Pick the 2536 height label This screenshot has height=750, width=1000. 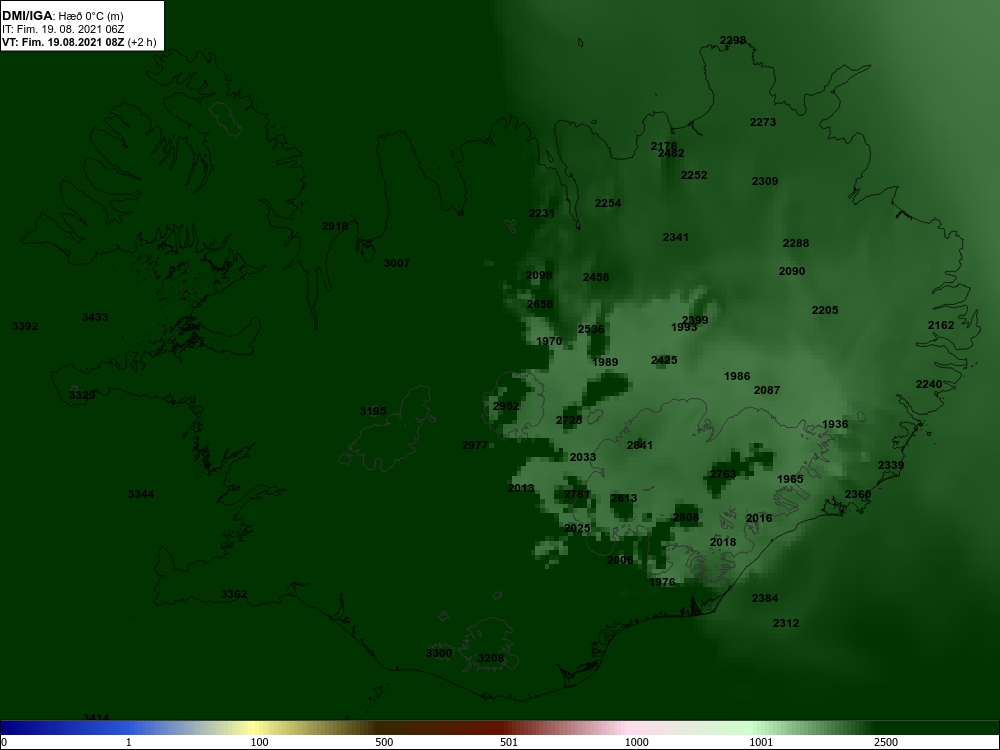click(x=591, y=329)
